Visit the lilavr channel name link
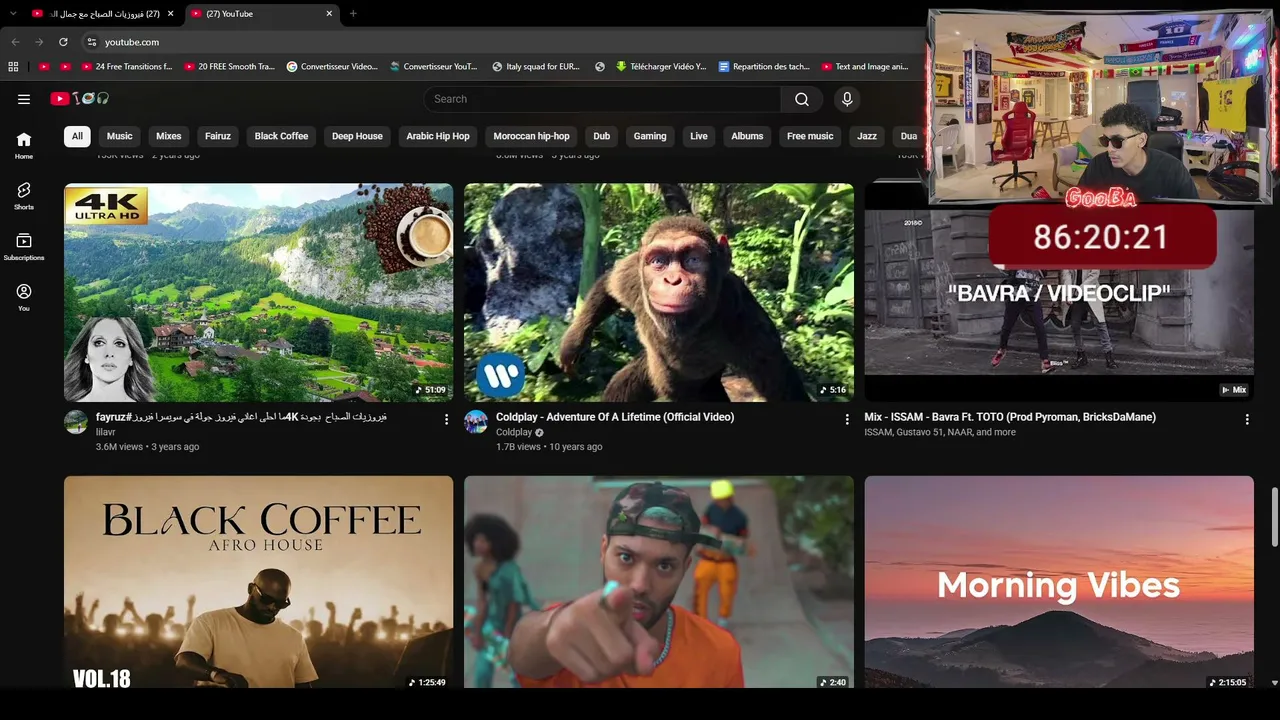1280x720 pixels. click(106, 432)
